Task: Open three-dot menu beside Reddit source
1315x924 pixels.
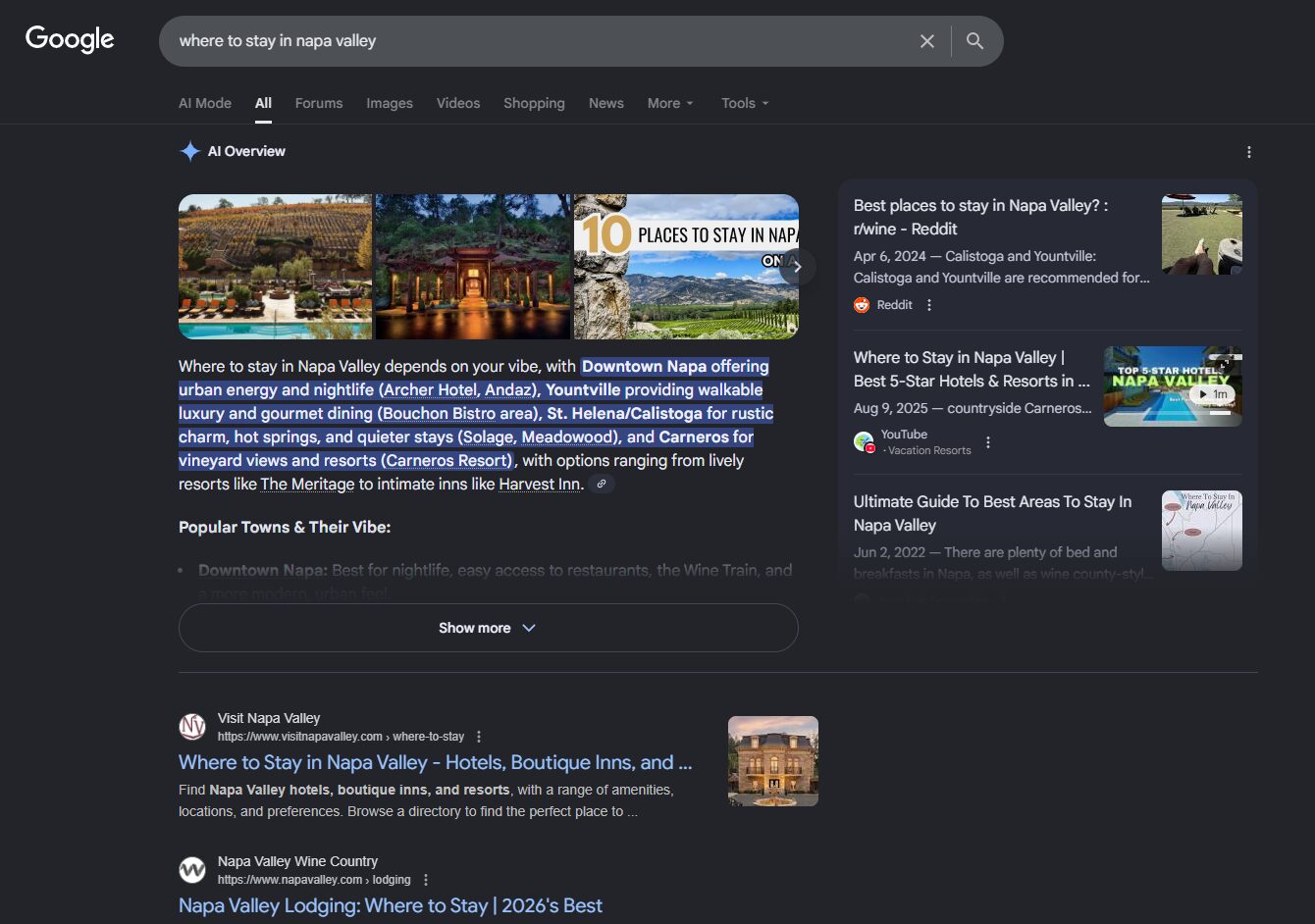Action: pos(929,305)
